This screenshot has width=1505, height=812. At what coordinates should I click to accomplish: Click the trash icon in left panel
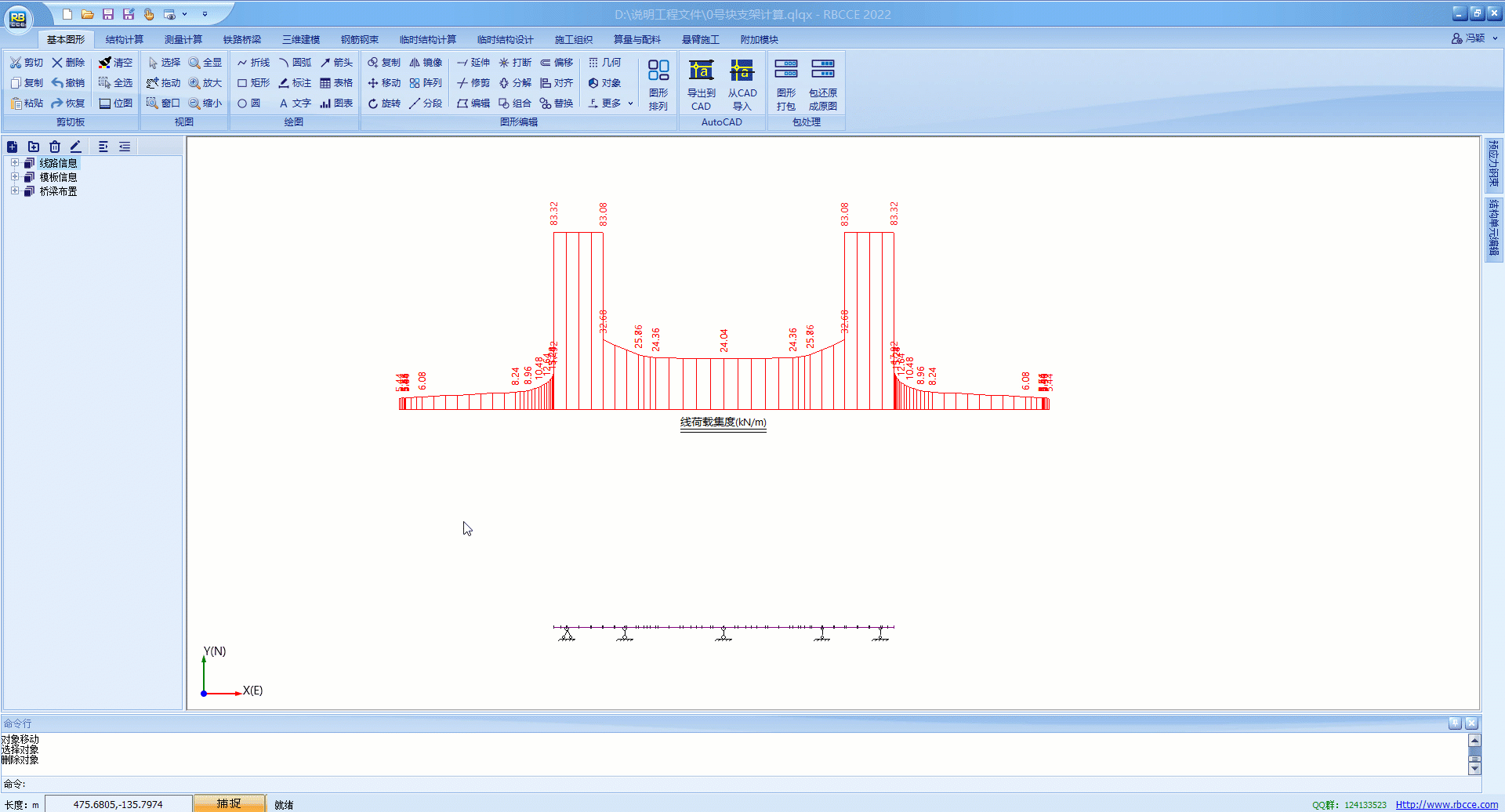[x=55, y=147]
